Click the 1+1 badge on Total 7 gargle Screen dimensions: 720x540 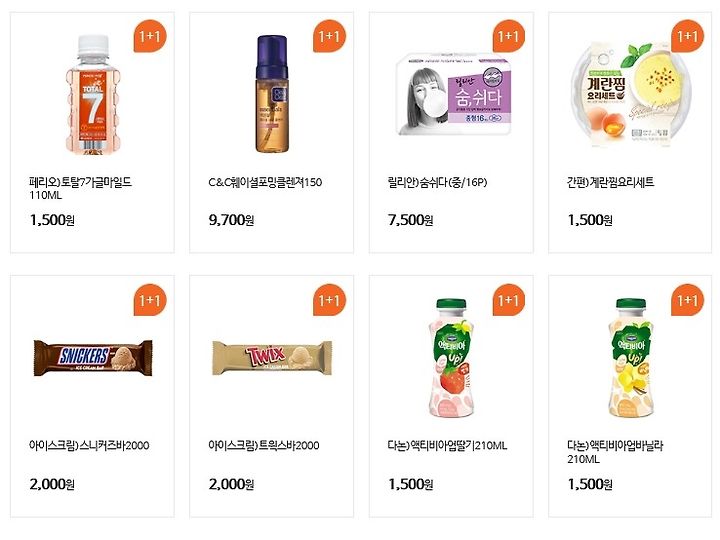click(x=150, y=36)
